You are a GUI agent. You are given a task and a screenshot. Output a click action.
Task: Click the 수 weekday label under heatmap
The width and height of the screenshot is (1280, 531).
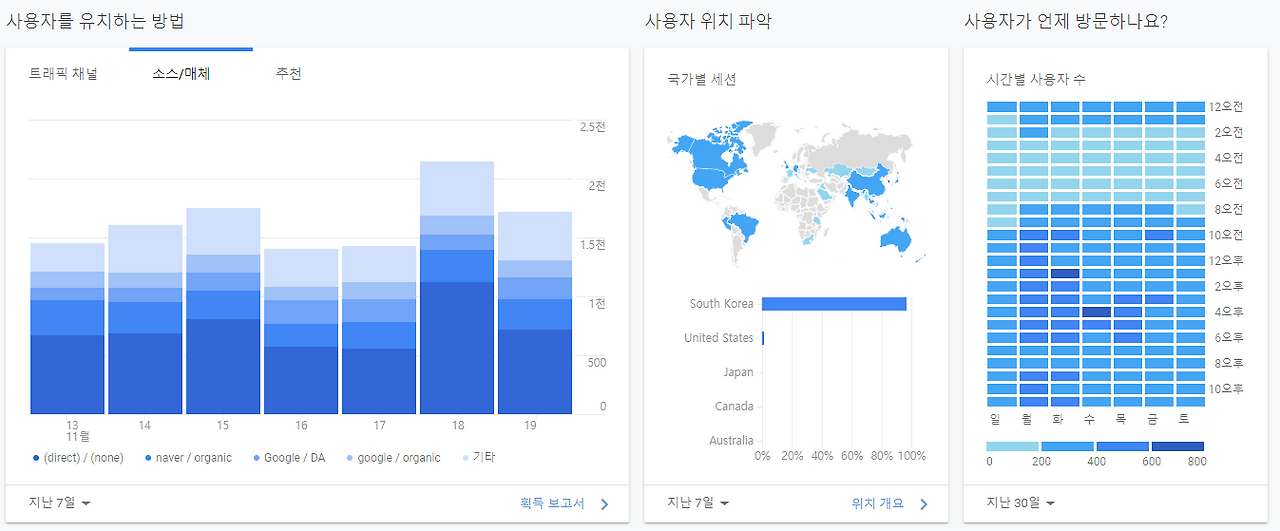1089,419
